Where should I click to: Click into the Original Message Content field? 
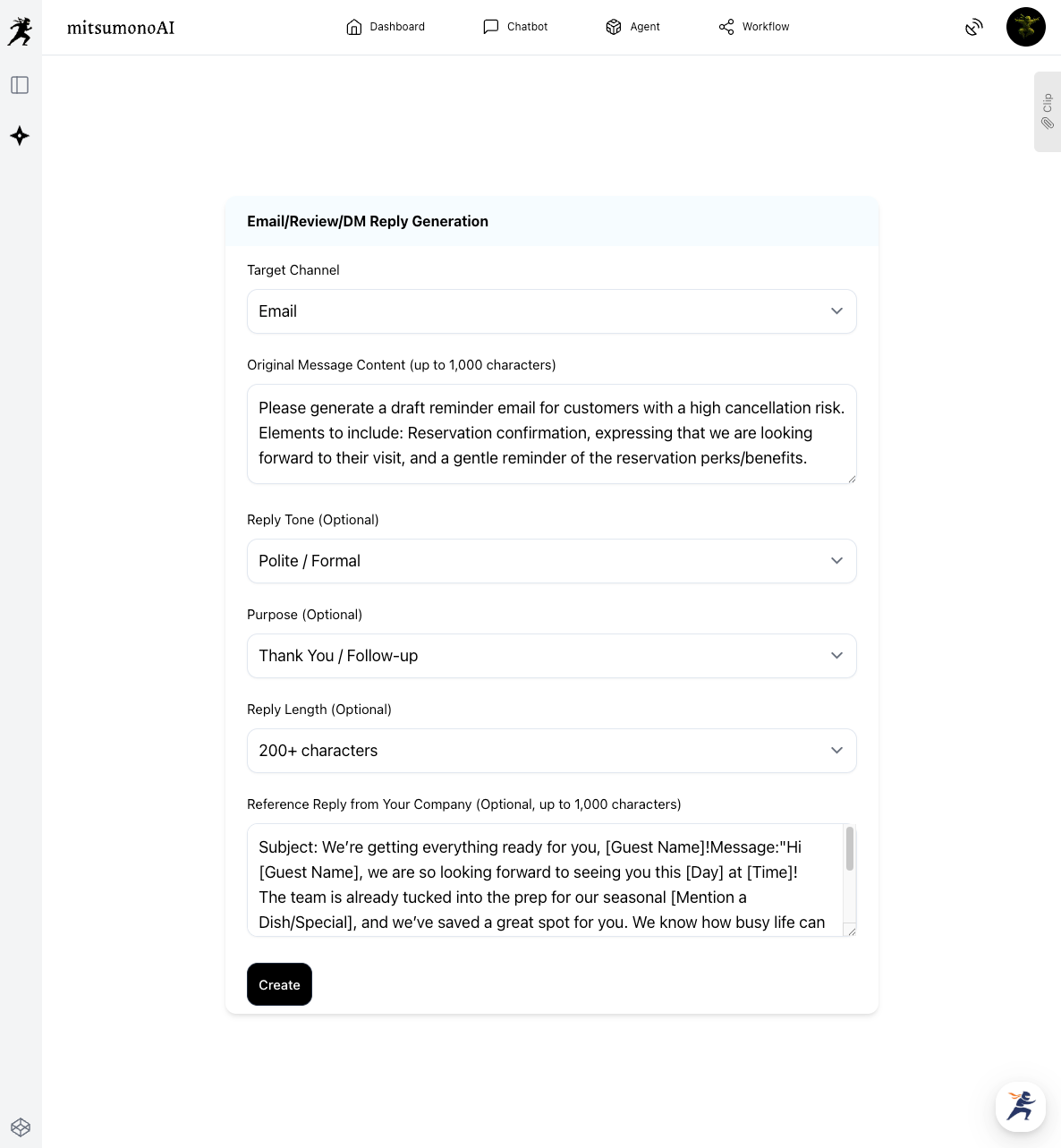[x=551, y=434]
